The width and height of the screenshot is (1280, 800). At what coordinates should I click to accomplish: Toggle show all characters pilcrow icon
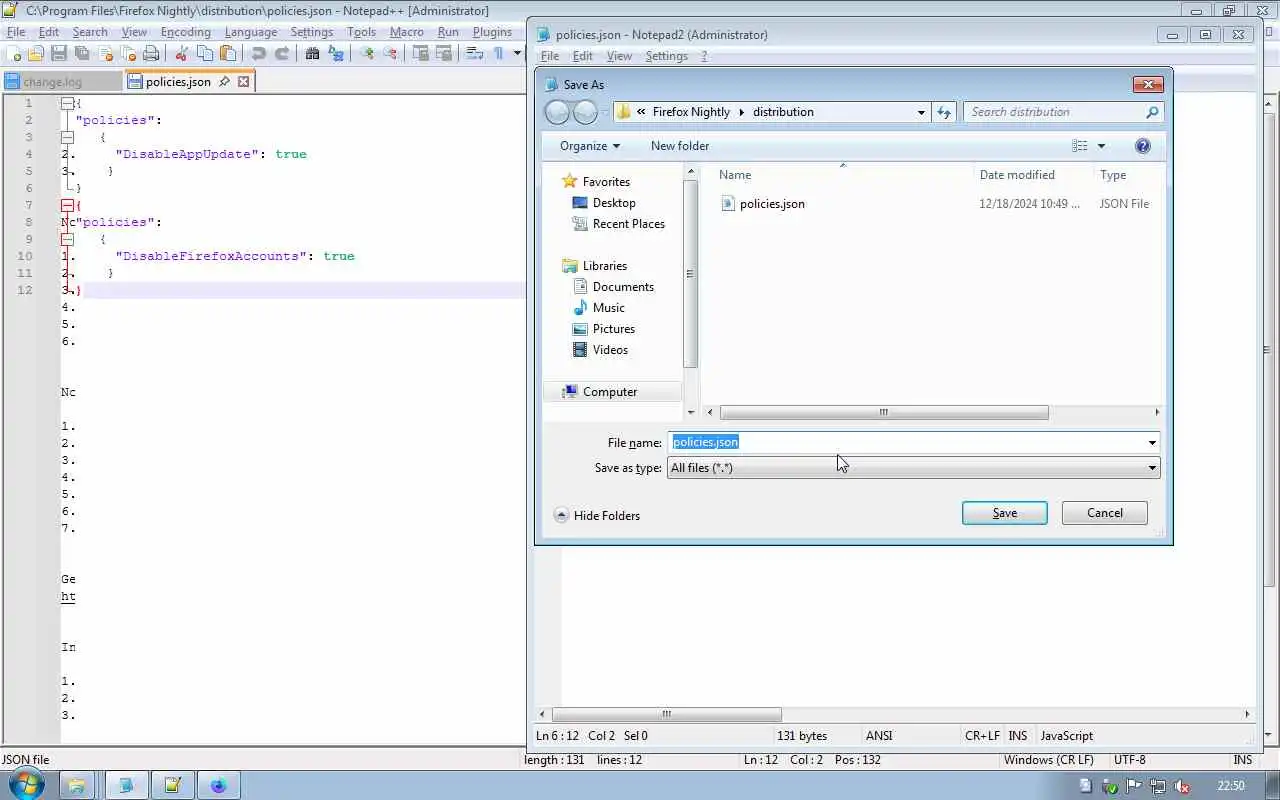498,54
